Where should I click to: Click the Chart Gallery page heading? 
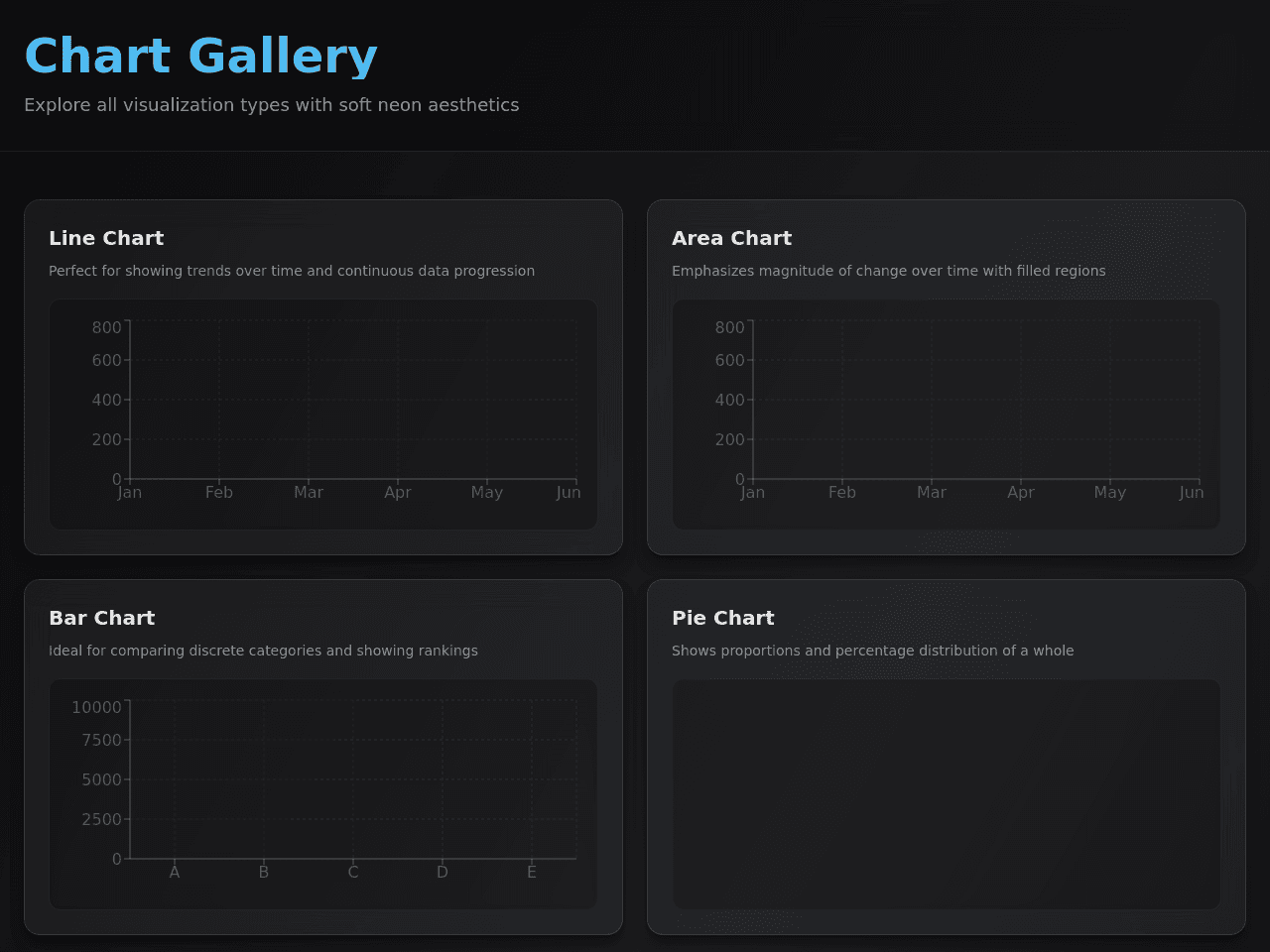pos(200,56)
